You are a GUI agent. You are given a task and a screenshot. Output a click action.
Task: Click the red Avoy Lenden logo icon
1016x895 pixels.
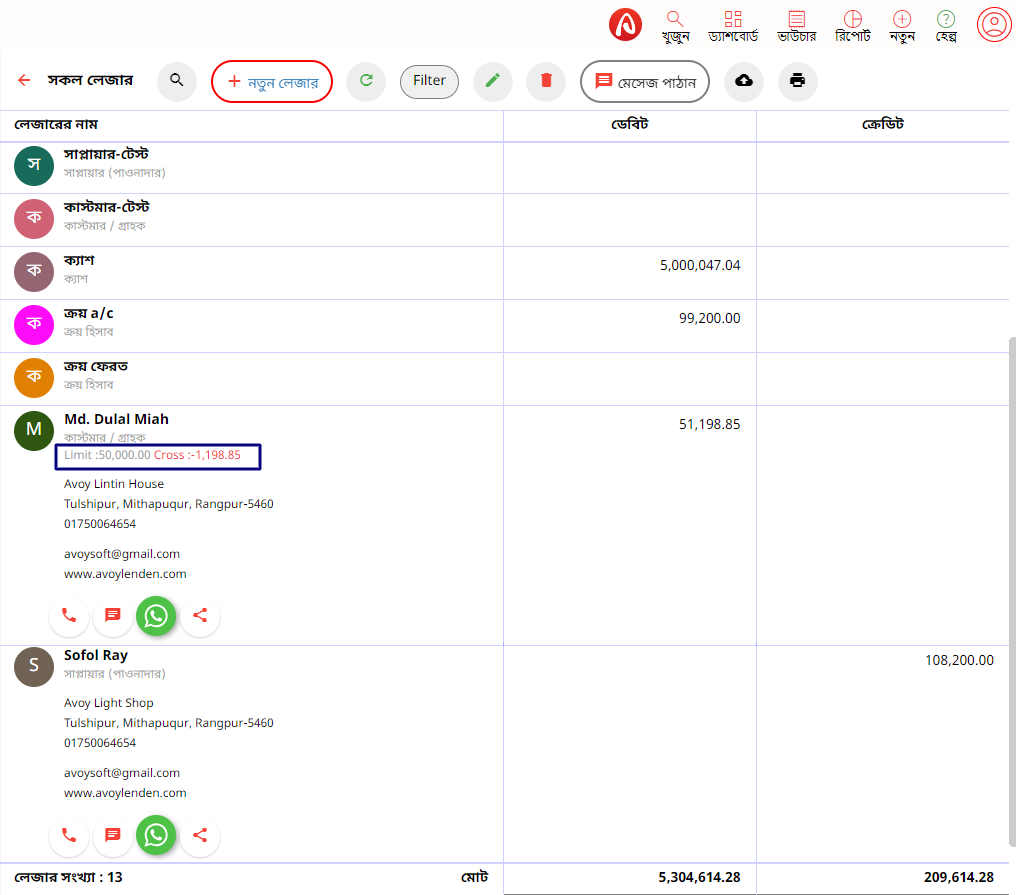tap(625, 25)
